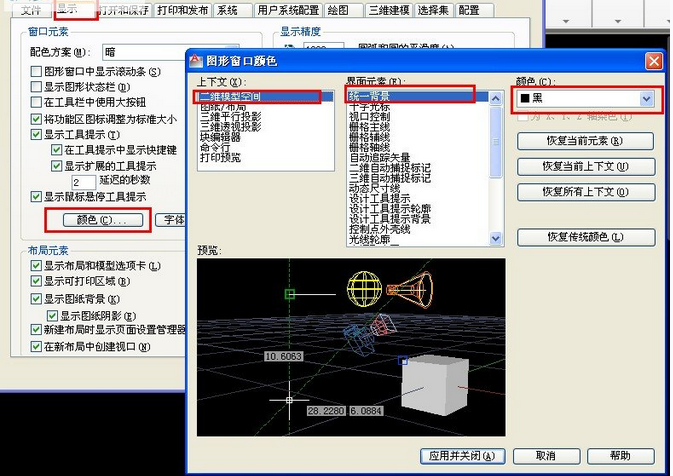The height and width of the screenshot is (476, 673).
Task: Disable 显示工具提示 checkbox
Action: pyautogui.click(x=37, y=134)
